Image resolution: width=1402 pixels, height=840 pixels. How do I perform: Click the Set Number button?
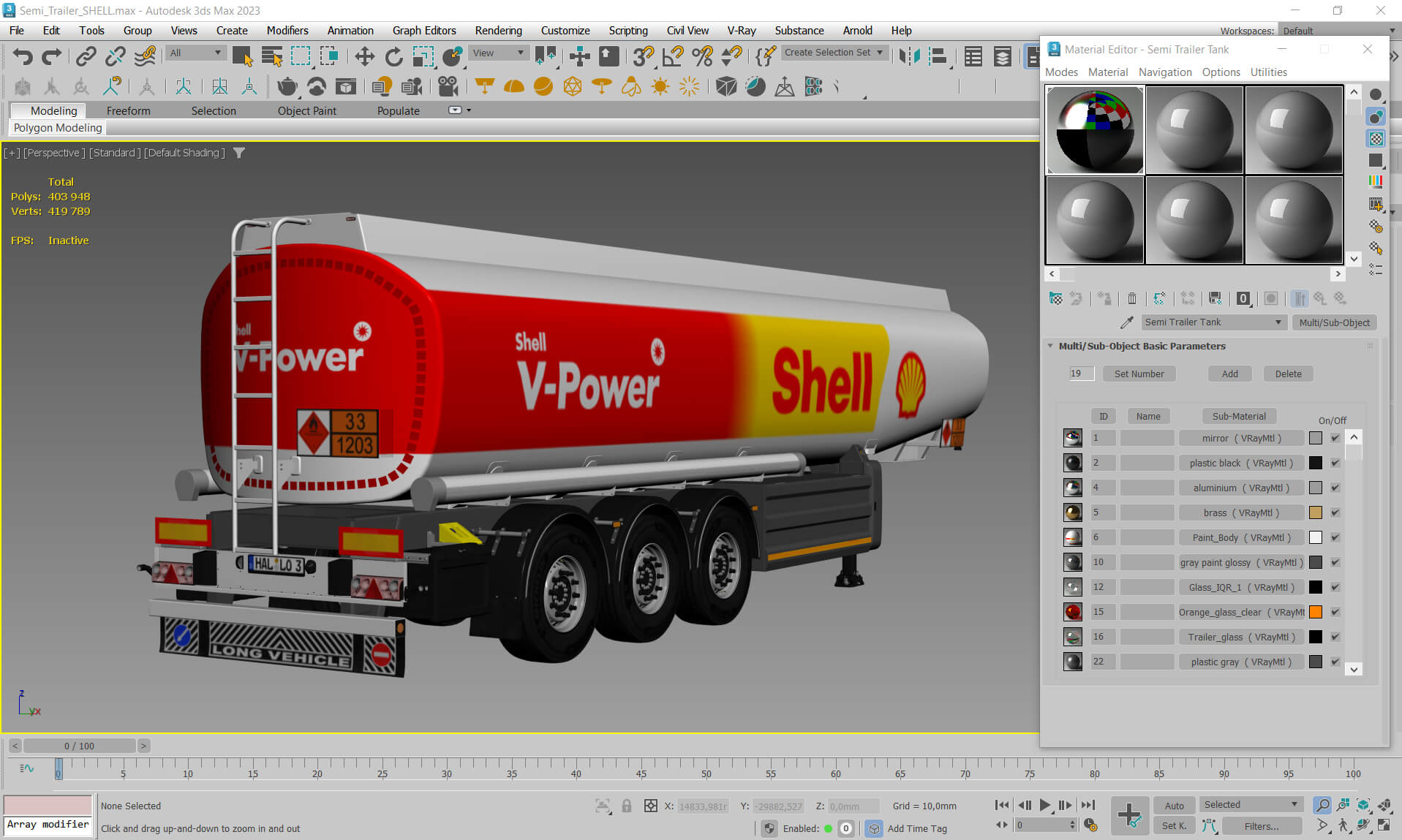click(1139, 374)
